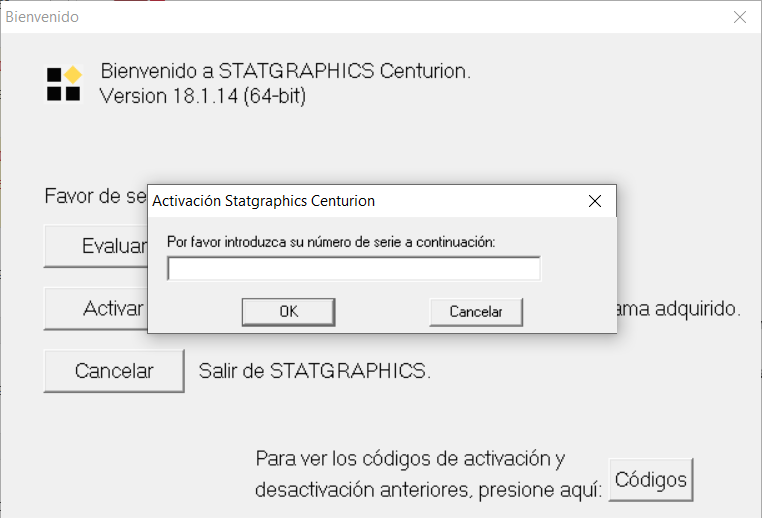The height and width of the screenshot is (518, 762).
Task: Close the Activación Statgraphics Centurion dialog
Action: point(595,201)
